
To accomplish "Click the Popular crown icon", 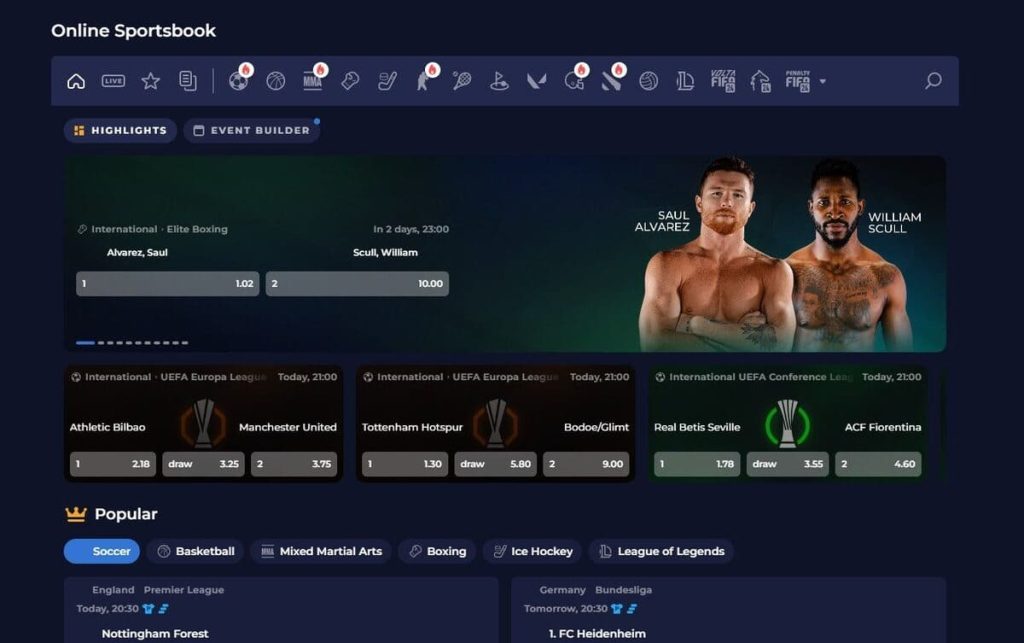I will tap(76, 514).
